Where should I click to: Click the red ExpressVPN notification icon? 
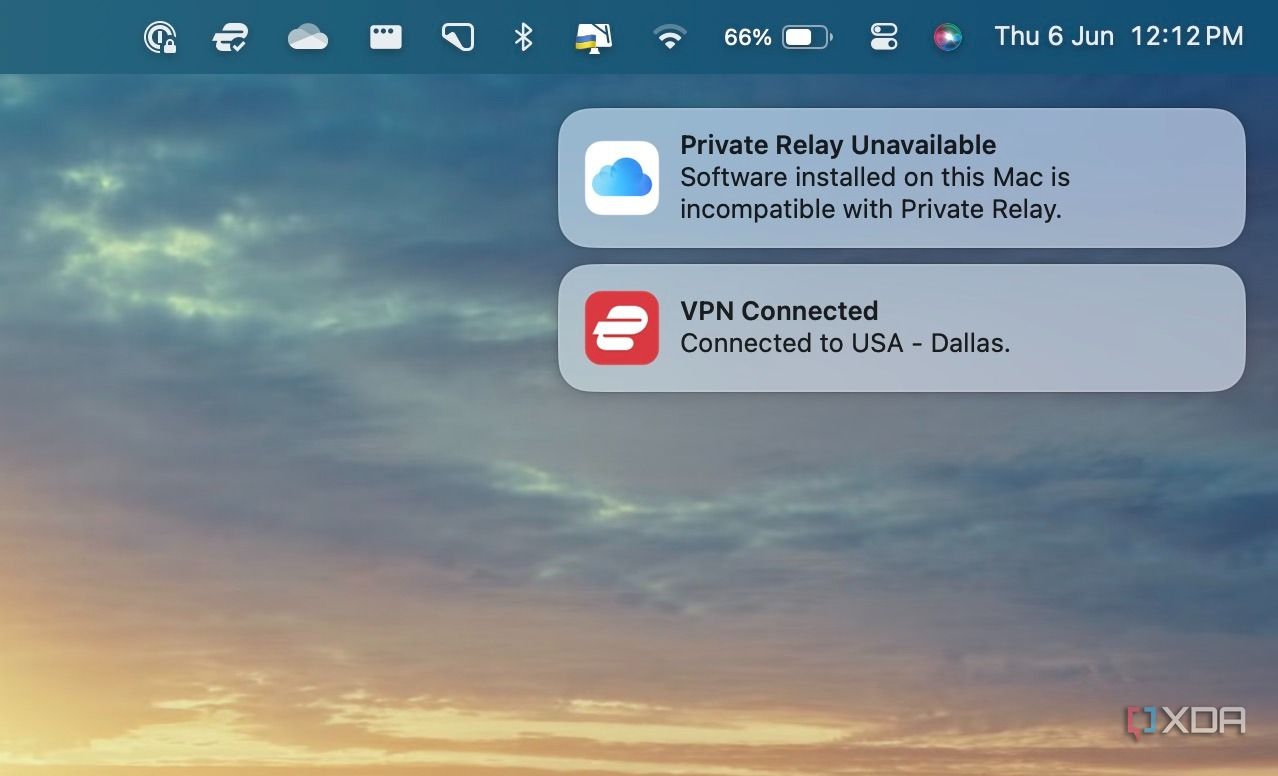[621, 327]
